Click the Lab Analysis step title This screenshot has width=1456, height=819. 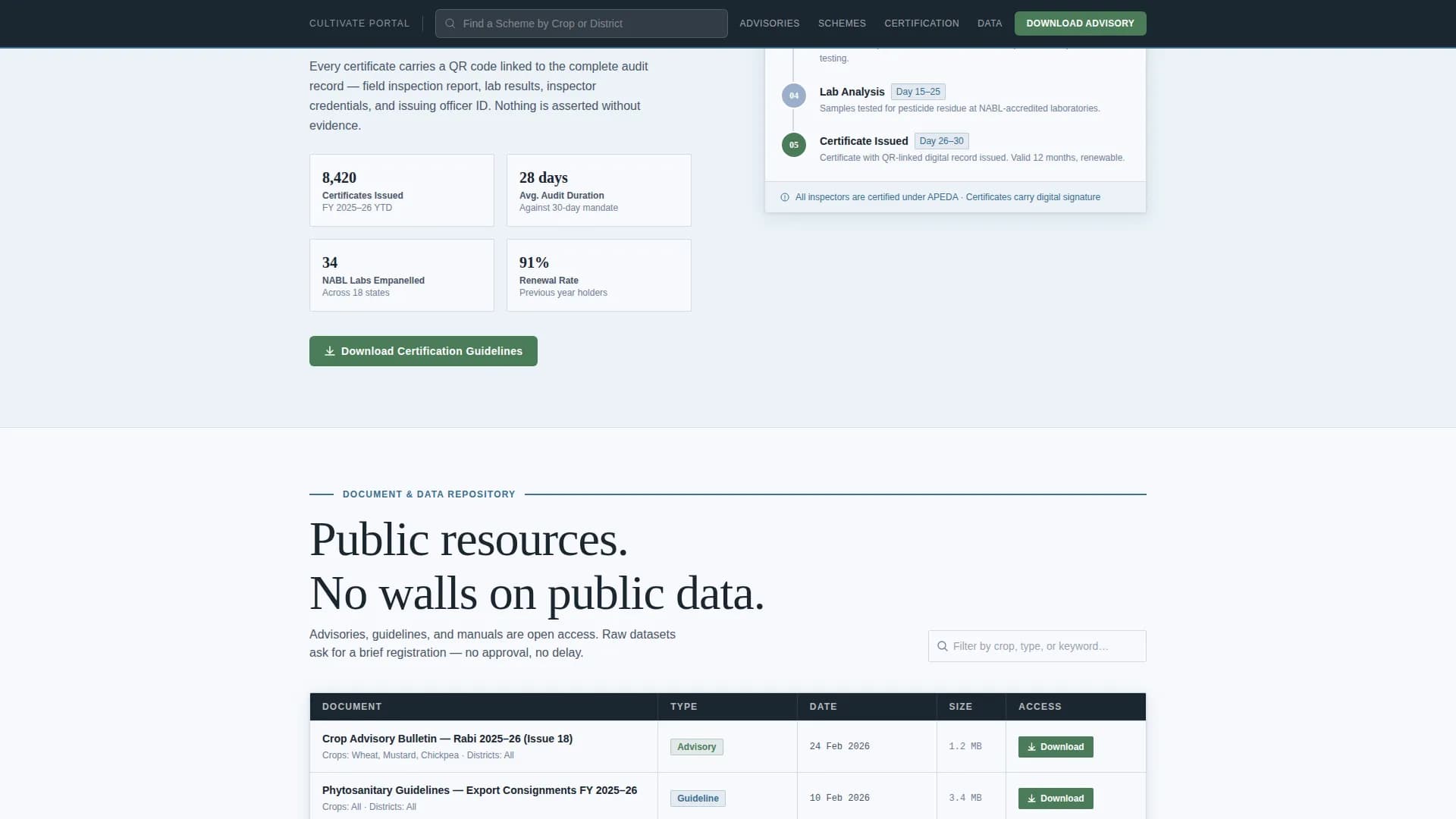pyautogui.click(x=852, y=92)
